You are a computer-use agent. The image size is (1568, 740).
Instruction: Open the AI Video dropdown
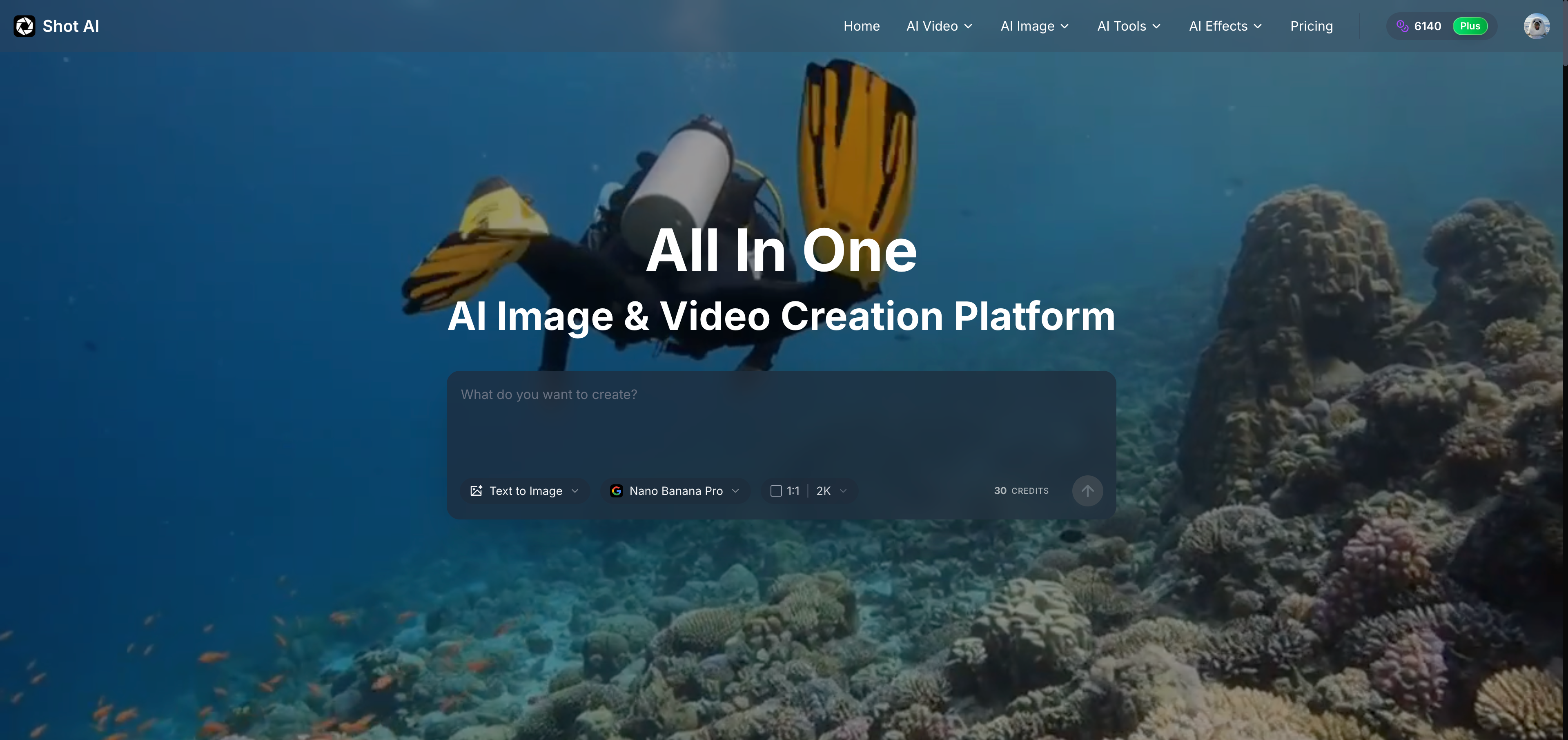(x=939, y=26)
